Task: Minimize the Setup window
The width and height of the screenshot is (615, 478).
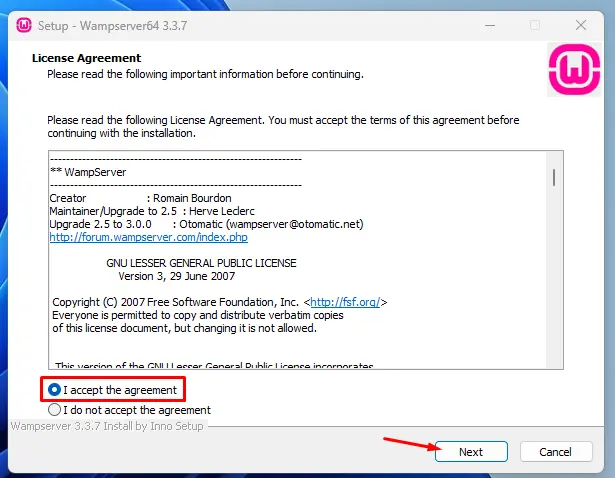Action: click(x=489, y=23)
